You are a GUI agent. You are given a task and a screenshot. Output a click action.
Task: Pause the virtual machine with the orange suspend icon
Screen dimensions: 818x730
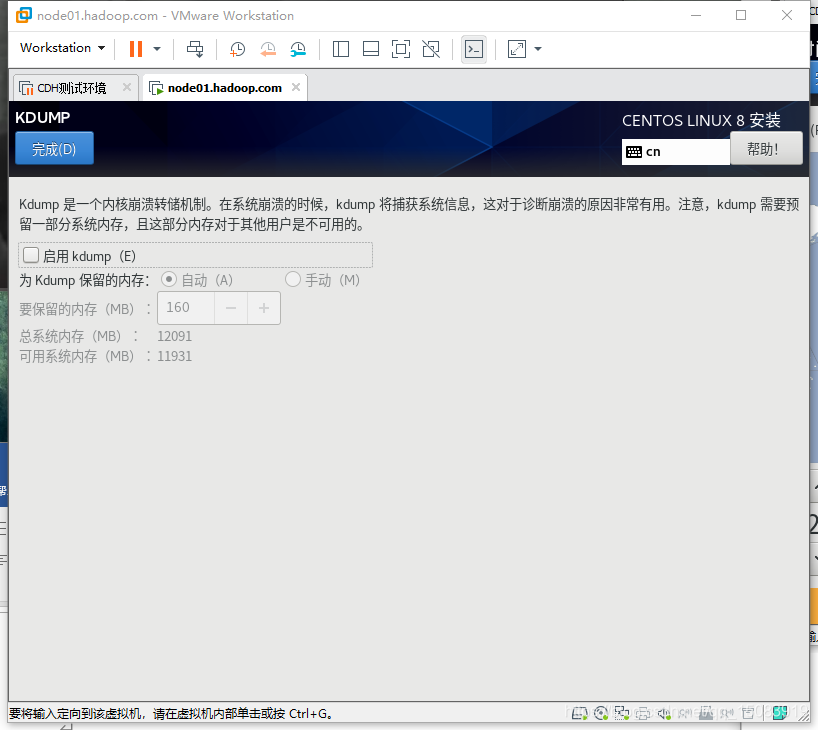(136, 49)
